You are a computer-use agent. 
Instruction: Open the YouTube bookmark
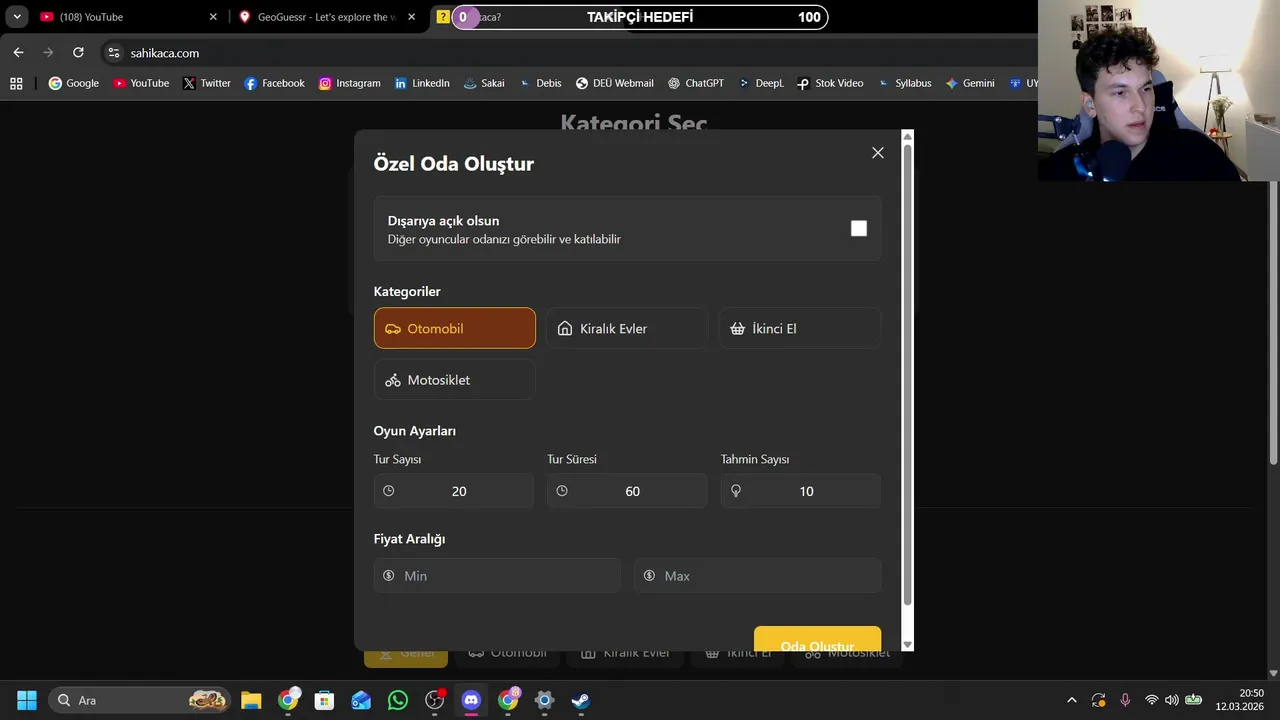(x=141, y=84)
